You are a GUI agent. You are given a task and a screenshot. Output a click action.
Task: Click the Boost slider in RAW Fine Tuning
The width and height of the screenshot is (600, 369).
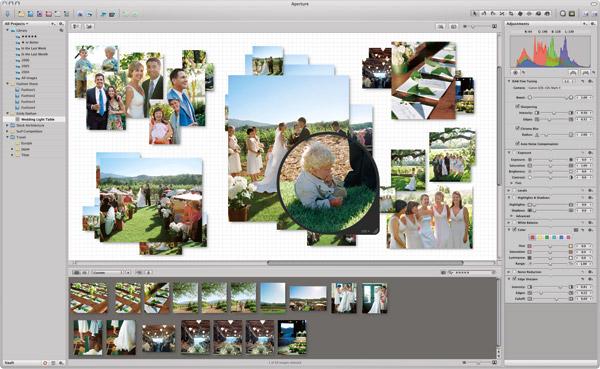[549, 98]
